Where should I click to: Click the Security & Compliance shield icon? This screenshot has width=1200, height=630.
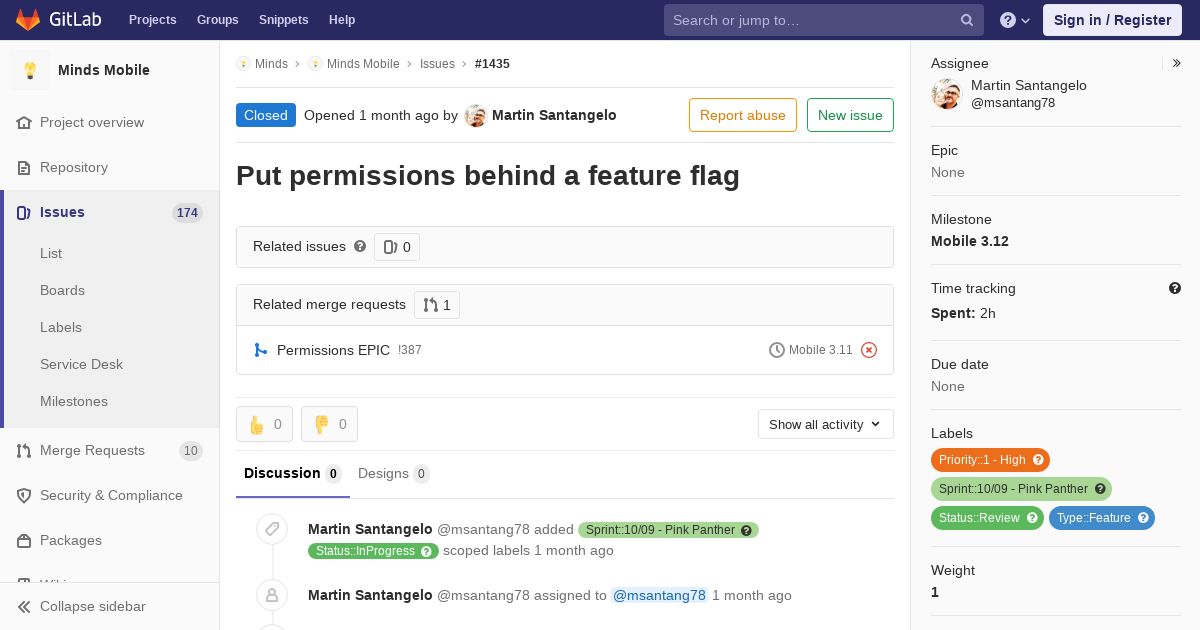click(x=24, y=495)
